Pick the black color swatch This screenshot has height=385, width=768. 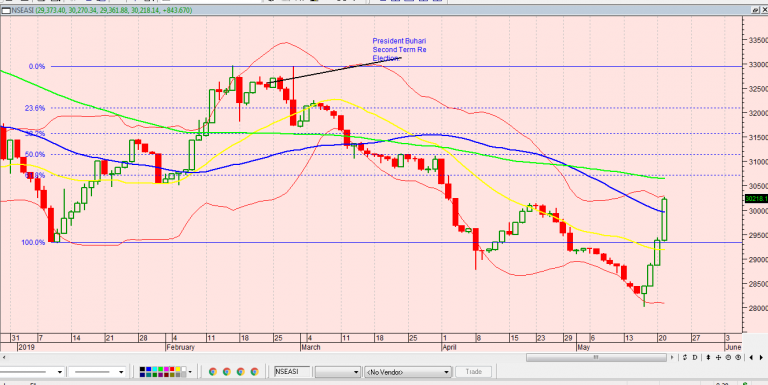(143, 369)
